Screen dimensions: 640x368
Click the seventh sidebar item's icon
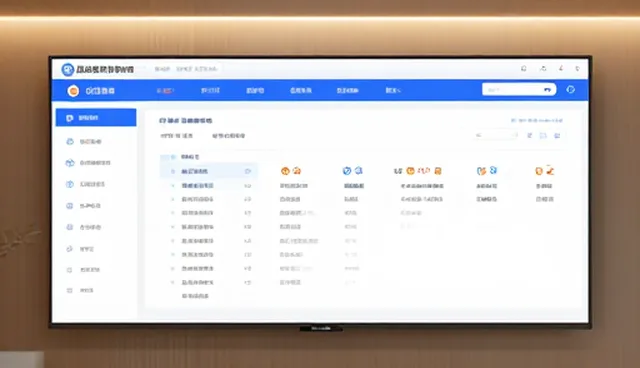(70, 248)
